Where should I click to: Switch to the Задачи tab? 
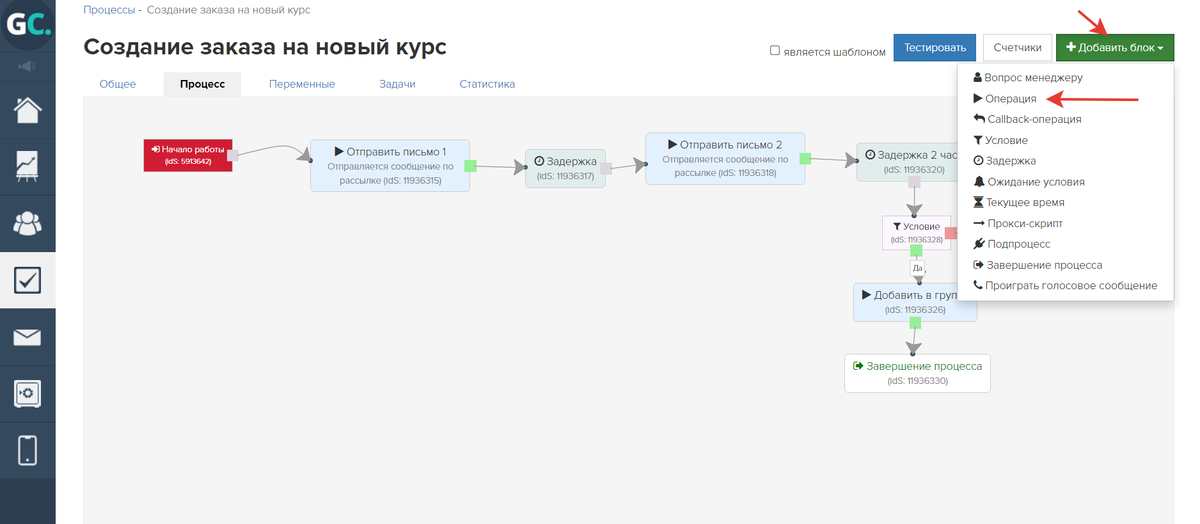(397, 84)
